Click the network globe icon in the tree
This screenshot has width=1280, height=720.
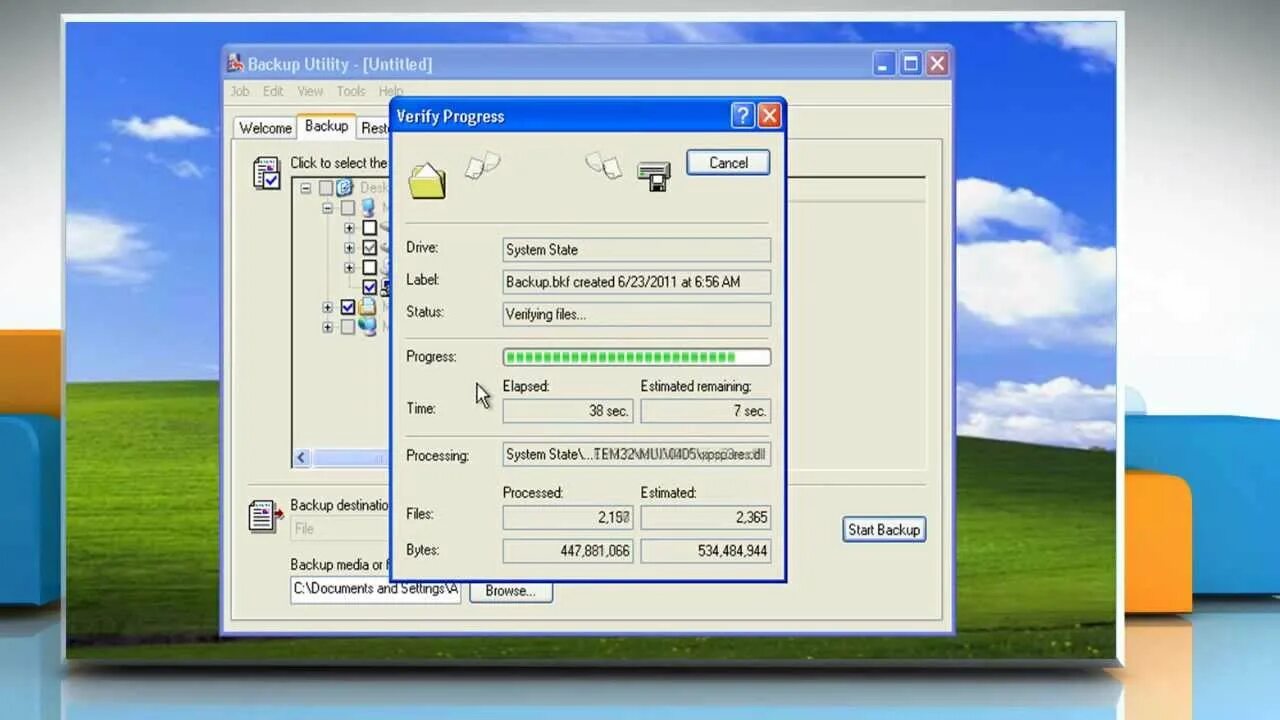(368, 326)
